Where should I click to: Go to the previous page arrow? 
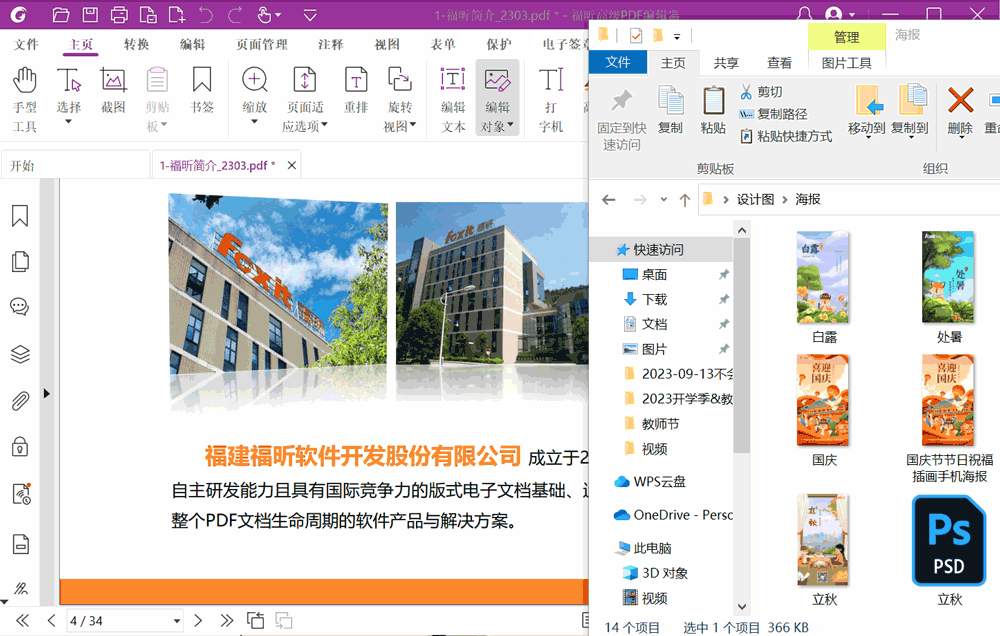coord(52,620)
